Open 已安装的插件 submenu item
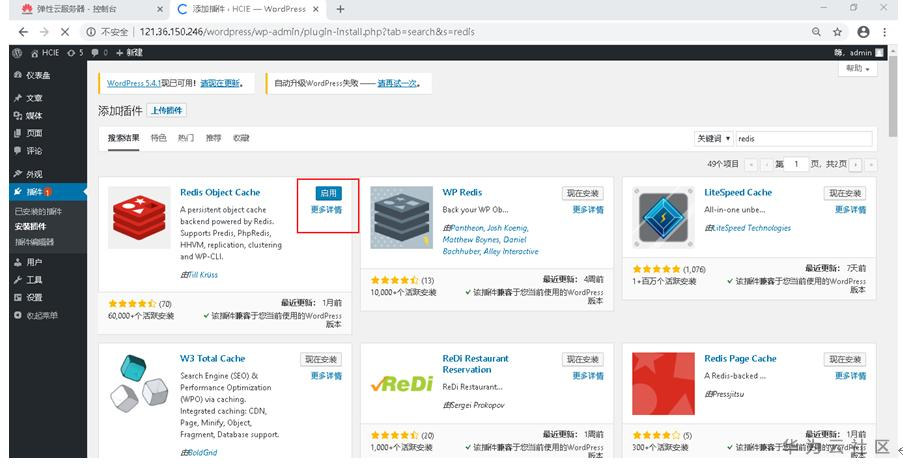The width and height of the screenshot is (903, 472). [x=39, y=211]
